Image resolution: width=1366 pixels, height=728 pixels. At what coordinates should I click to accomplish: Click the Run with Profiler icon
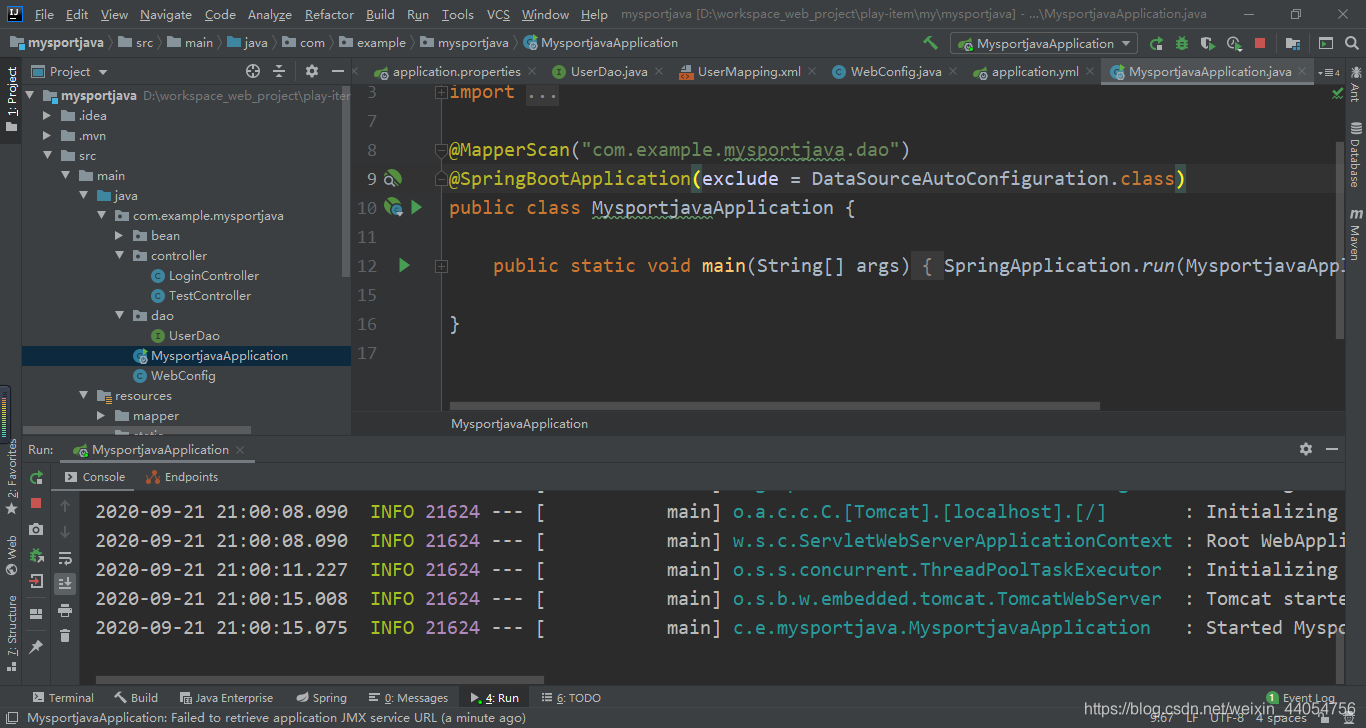point(1235,43)
